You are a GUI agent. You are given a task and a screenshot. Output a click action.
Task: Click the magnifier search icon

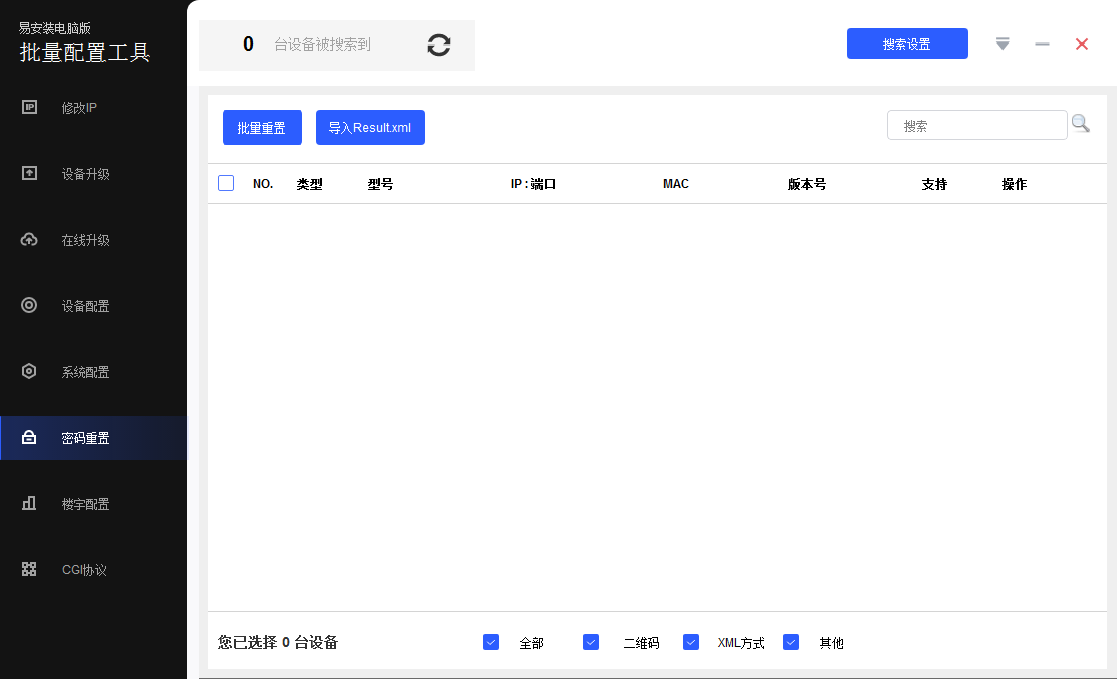click(1081, 124)
